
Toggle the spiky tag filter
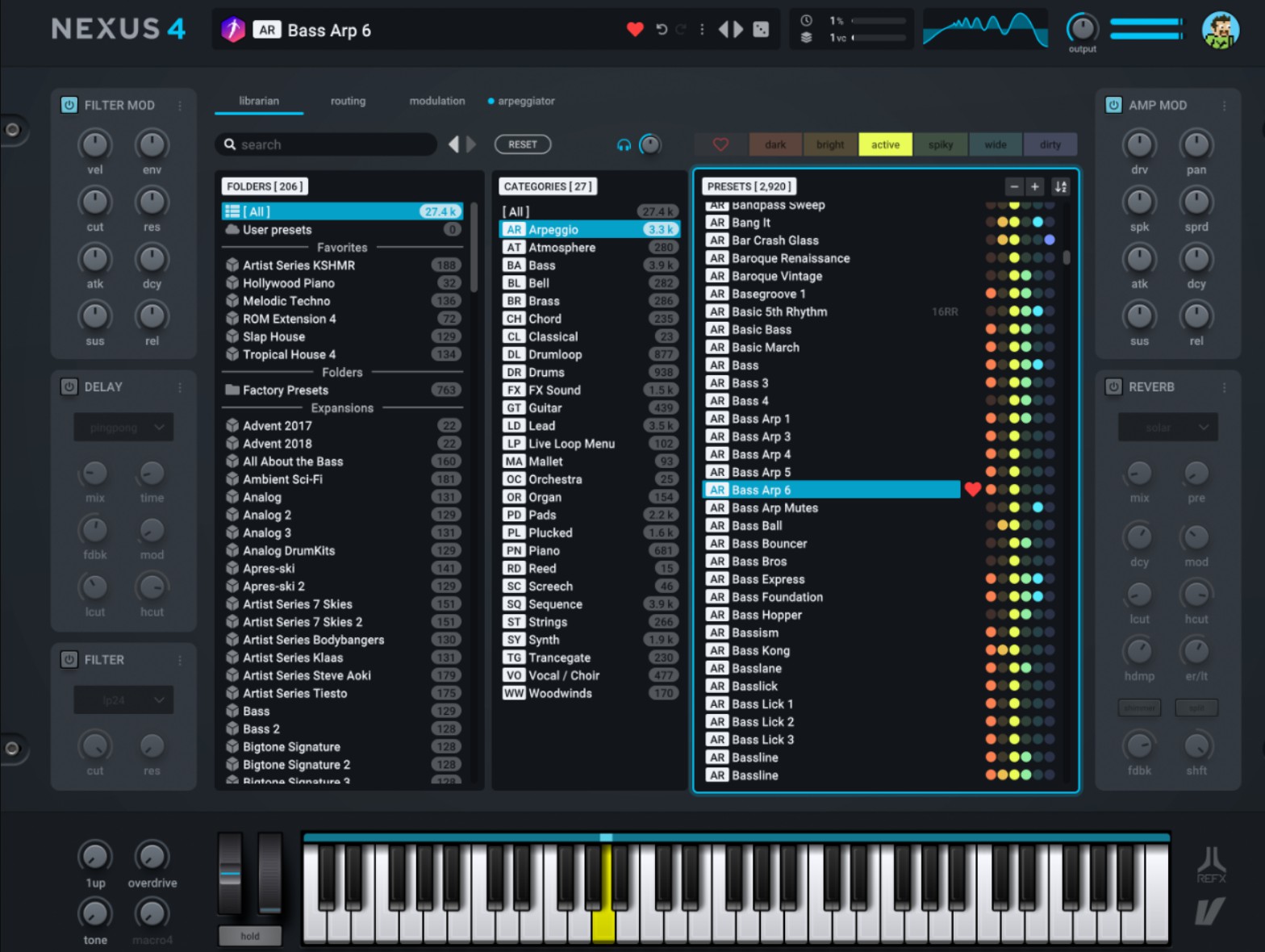940,144
